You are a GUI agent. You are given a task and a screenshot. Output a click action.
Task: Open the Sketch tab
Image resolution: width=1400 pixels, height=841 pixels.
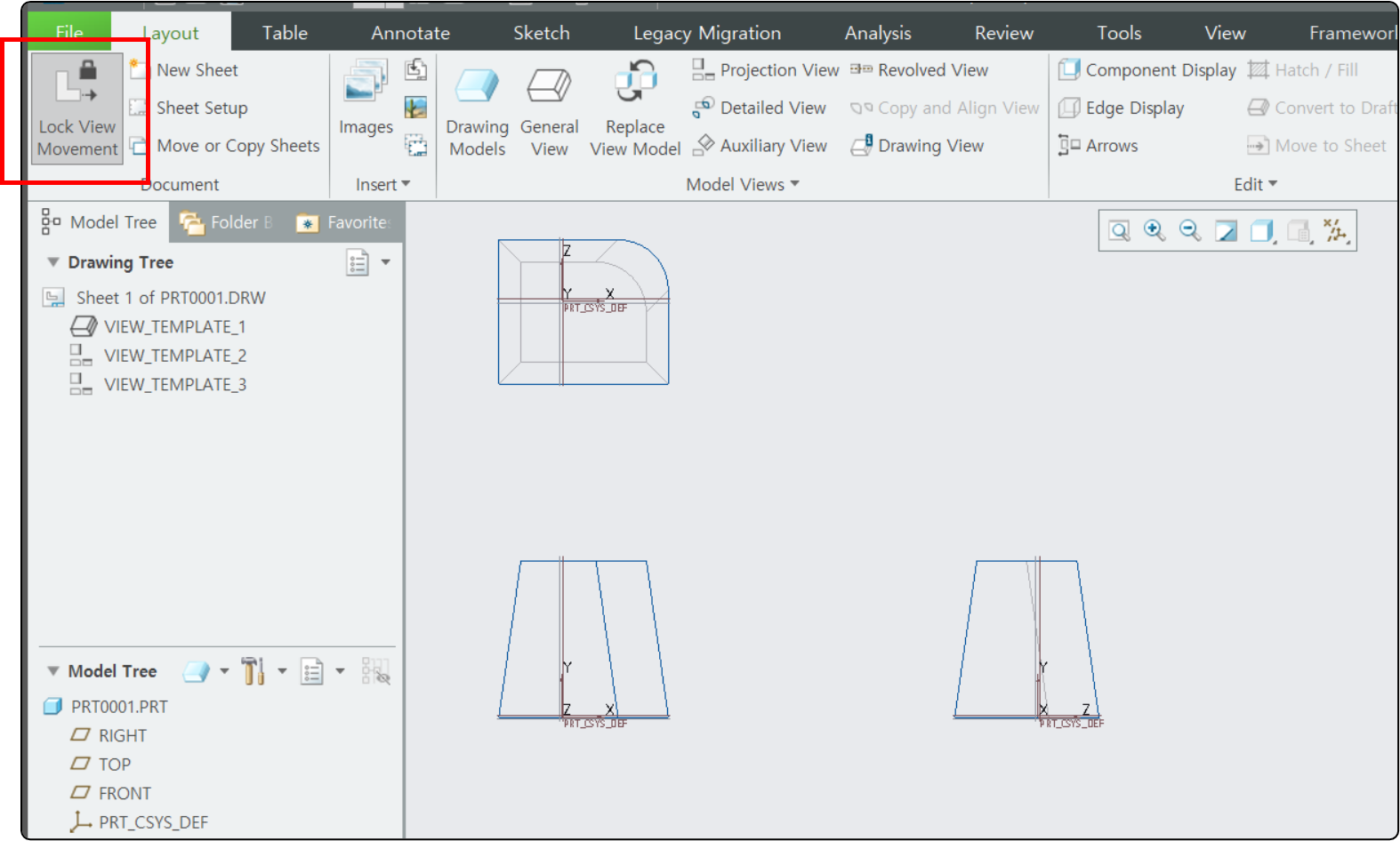click(541, 33)
